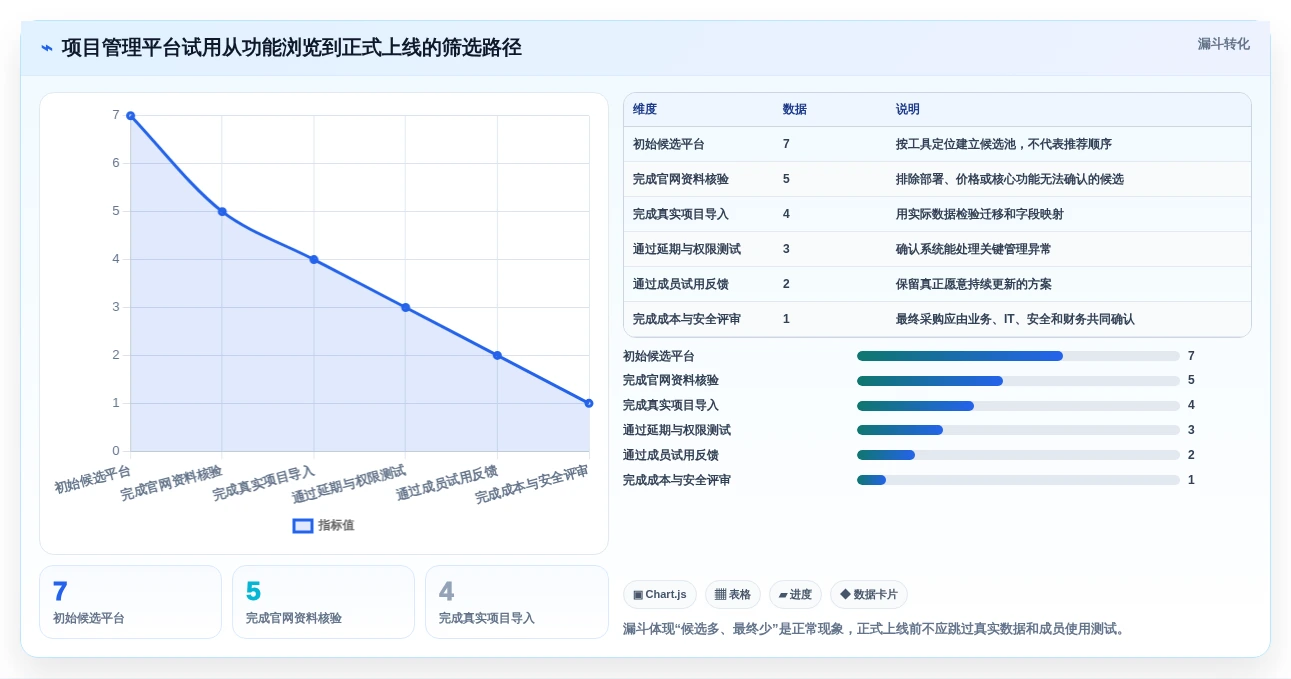This screenshot has height=679, width=1291.
Task: Click the chart data point at value 7
Action: [x=130, y=116]
